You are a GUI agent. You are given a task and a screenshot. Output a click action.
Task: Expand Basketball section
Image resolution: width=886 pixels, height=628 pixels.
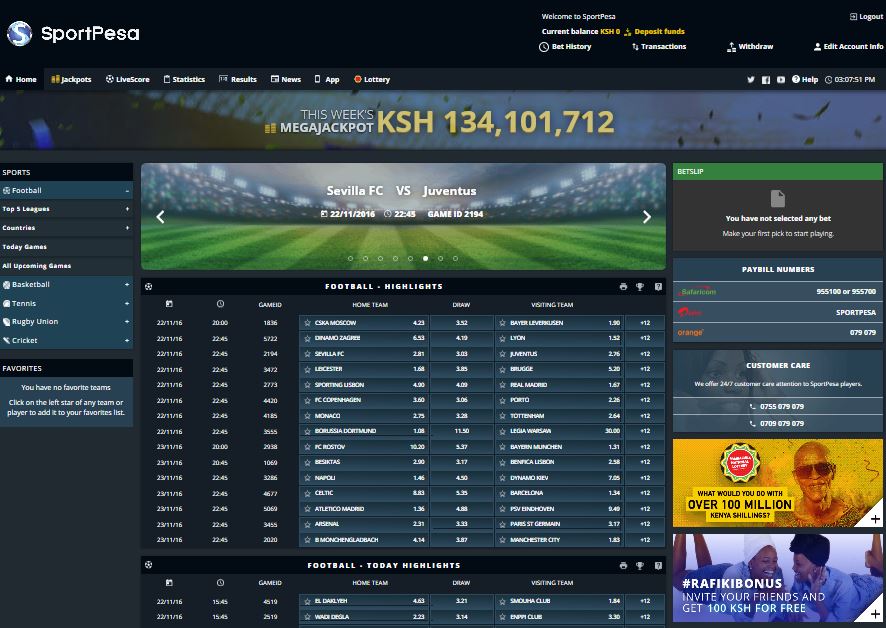(127, 284)
